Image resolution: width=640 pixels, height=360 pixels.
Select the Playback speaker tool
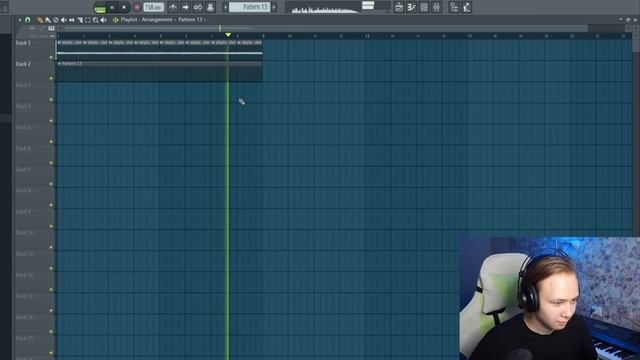pyautogui.click(x=103, y=20)
